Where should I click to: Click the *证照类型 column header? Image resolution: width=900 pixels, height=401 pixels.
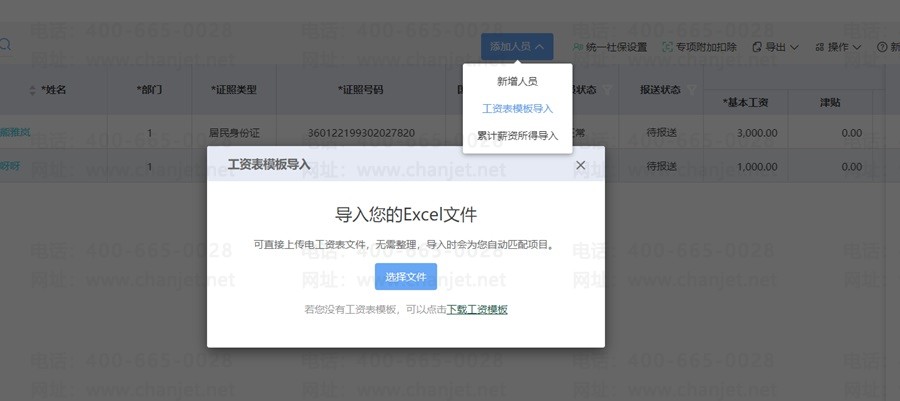click(234, 90)
